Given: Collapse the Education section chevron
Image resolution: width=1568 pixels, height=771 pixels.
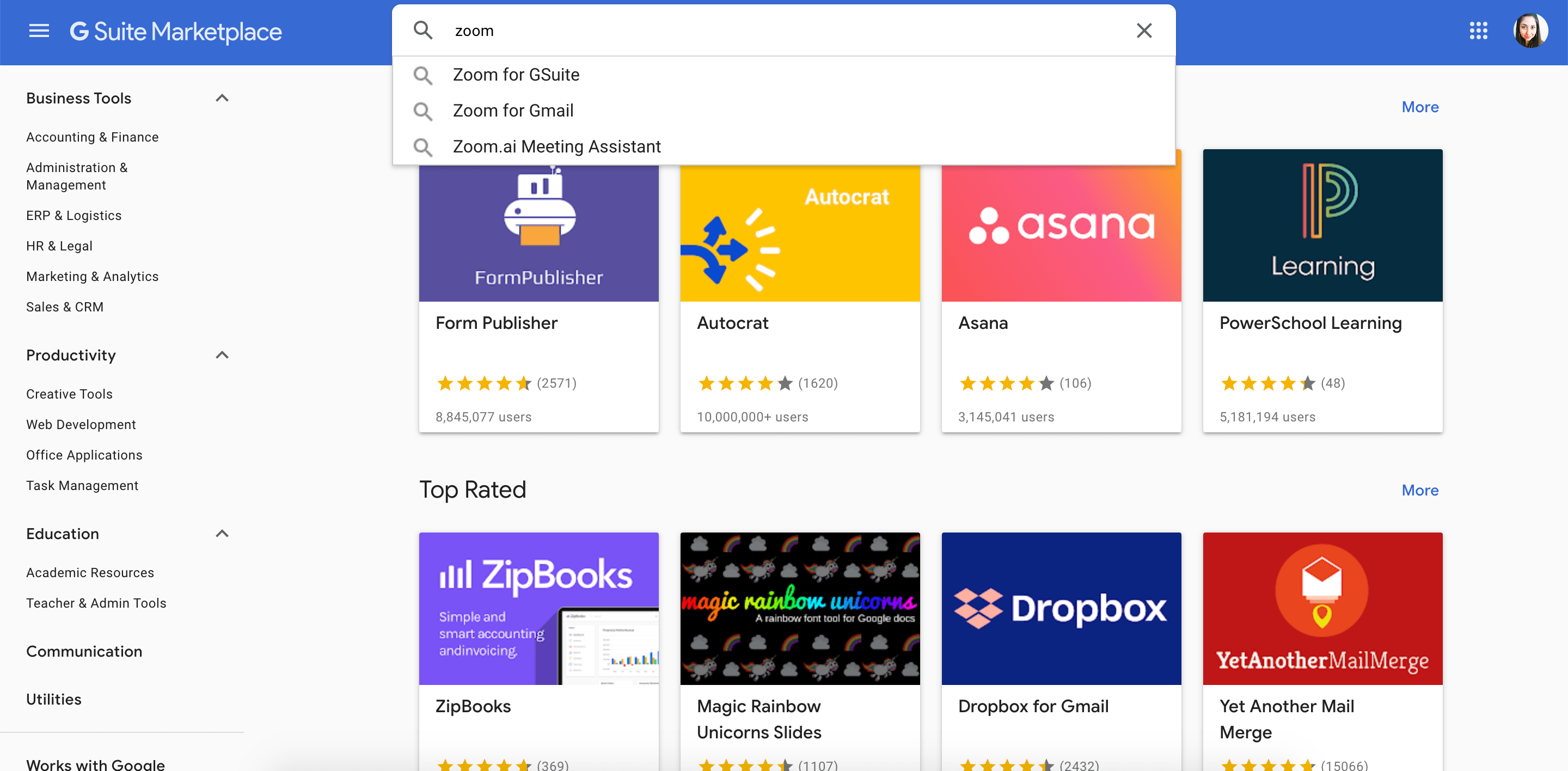Looking at the screenshot, I should [222, 534].
